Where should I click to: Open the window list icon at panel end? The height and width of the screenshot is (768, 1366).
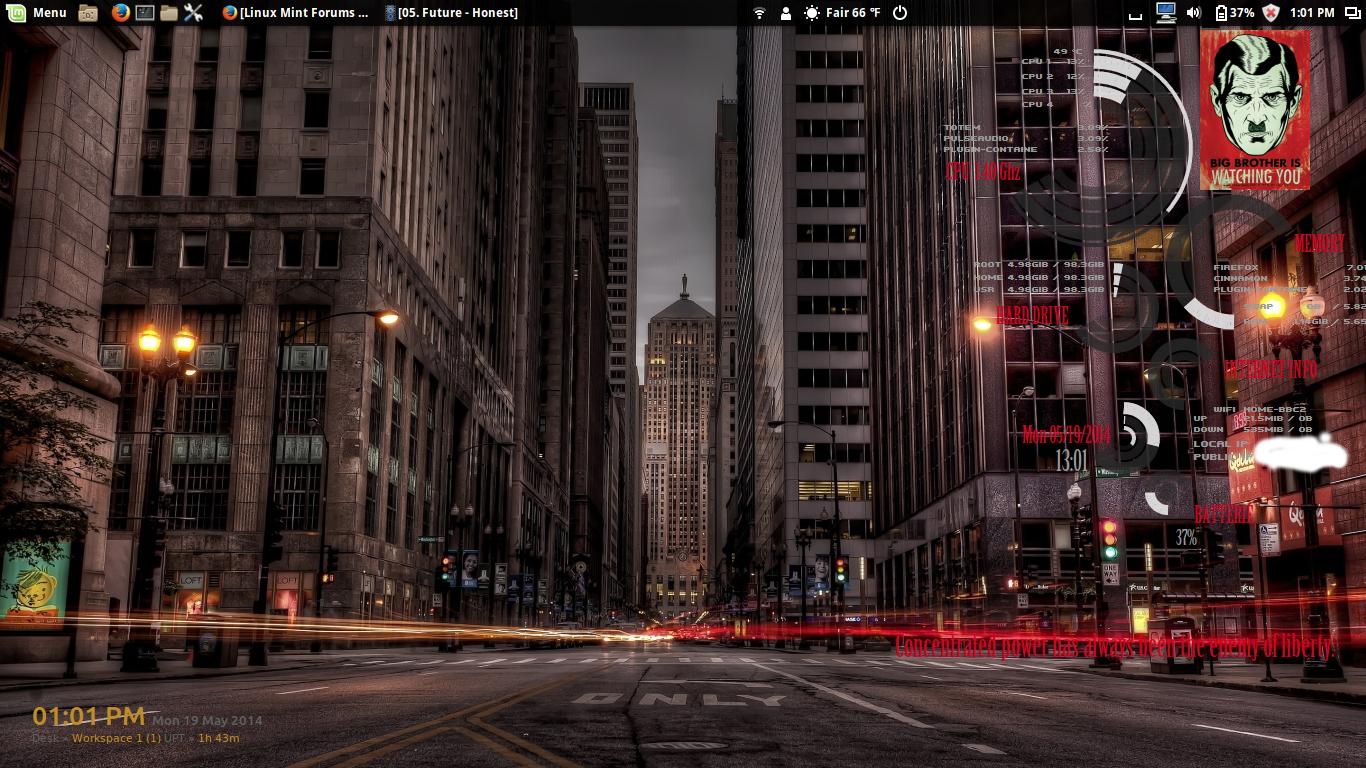1352,13
